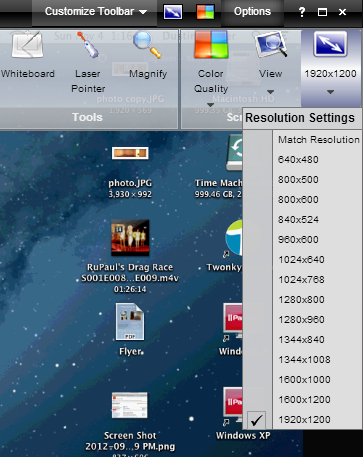
Task: Select the Time Machine drive icon
Action: pos(234,153)
